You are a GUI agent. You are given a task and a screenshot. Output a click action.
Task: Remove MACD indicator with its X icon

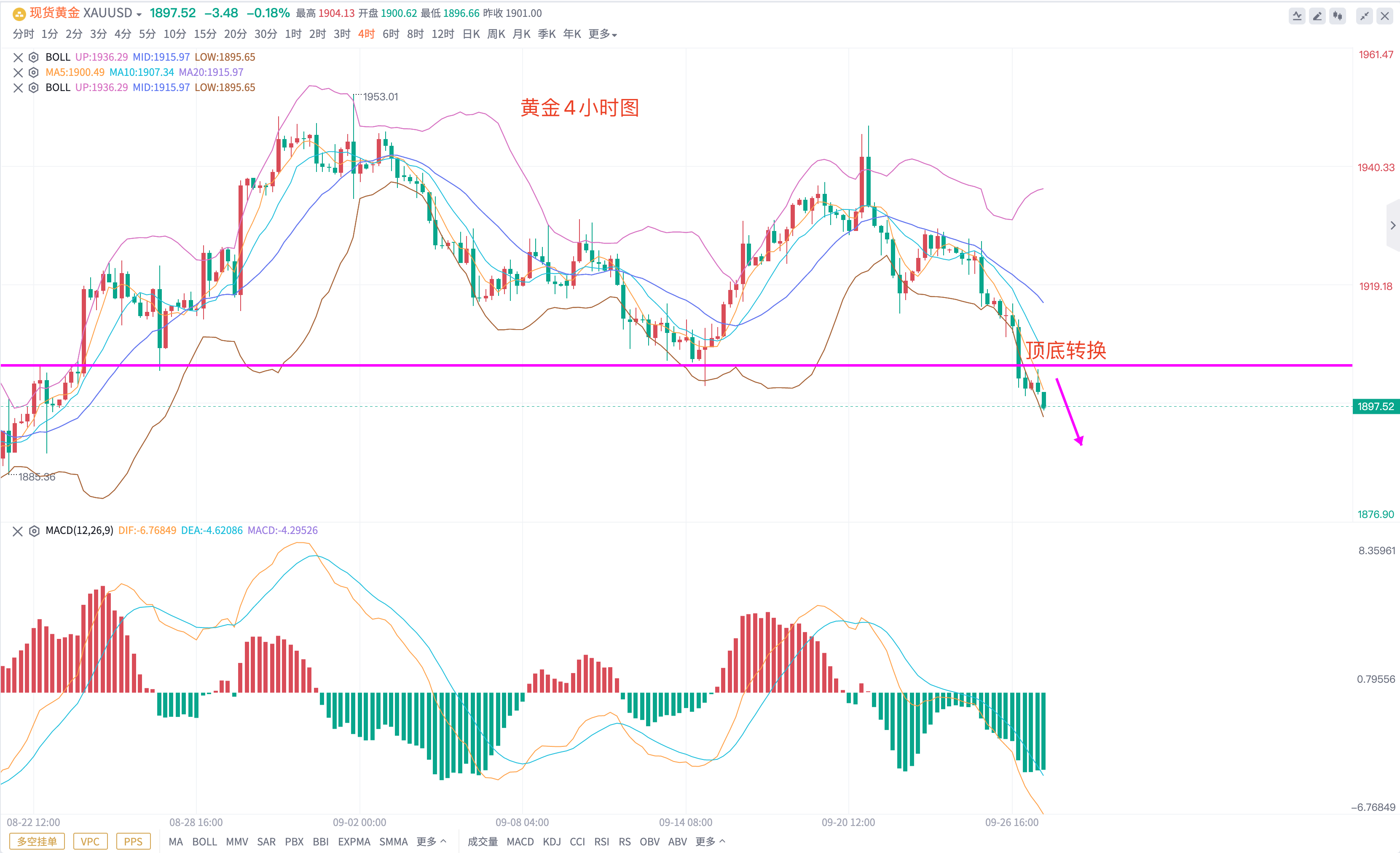click(18, 531)
